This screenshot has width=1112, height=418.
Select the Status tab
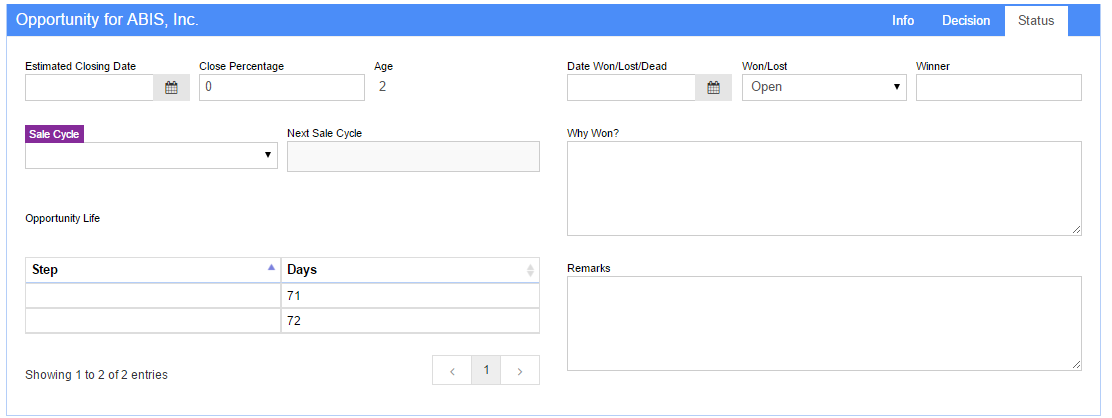pyautogui.click(x=1036, y=21)
